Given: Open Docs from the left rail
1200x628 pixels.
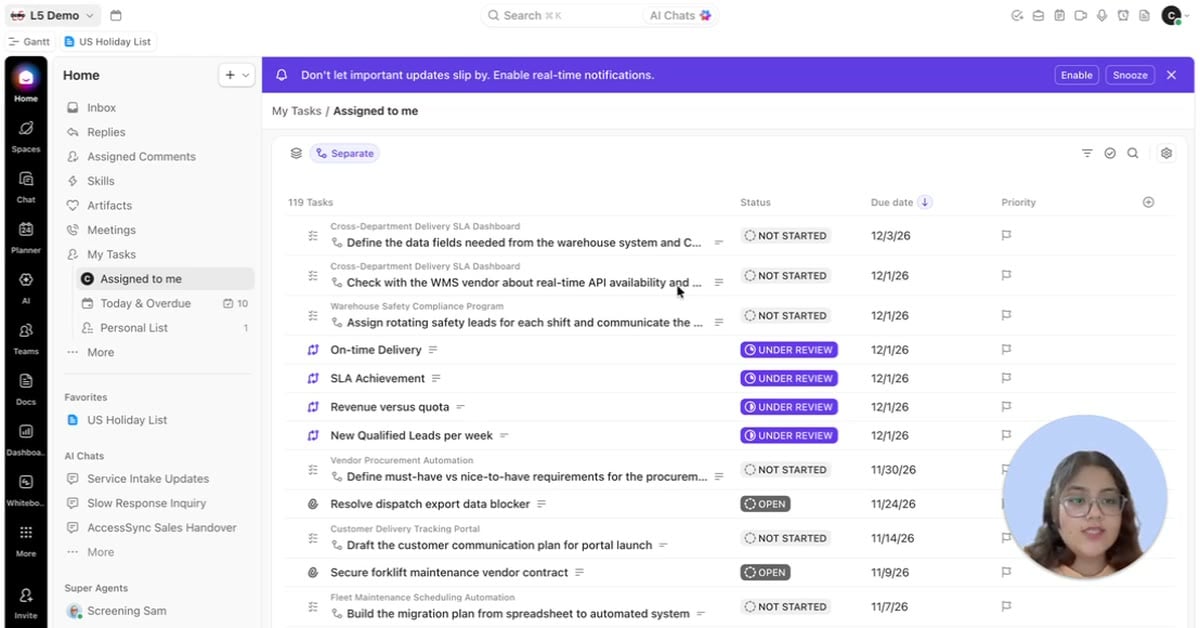Looking at the screenshot, I should [26, 388].
